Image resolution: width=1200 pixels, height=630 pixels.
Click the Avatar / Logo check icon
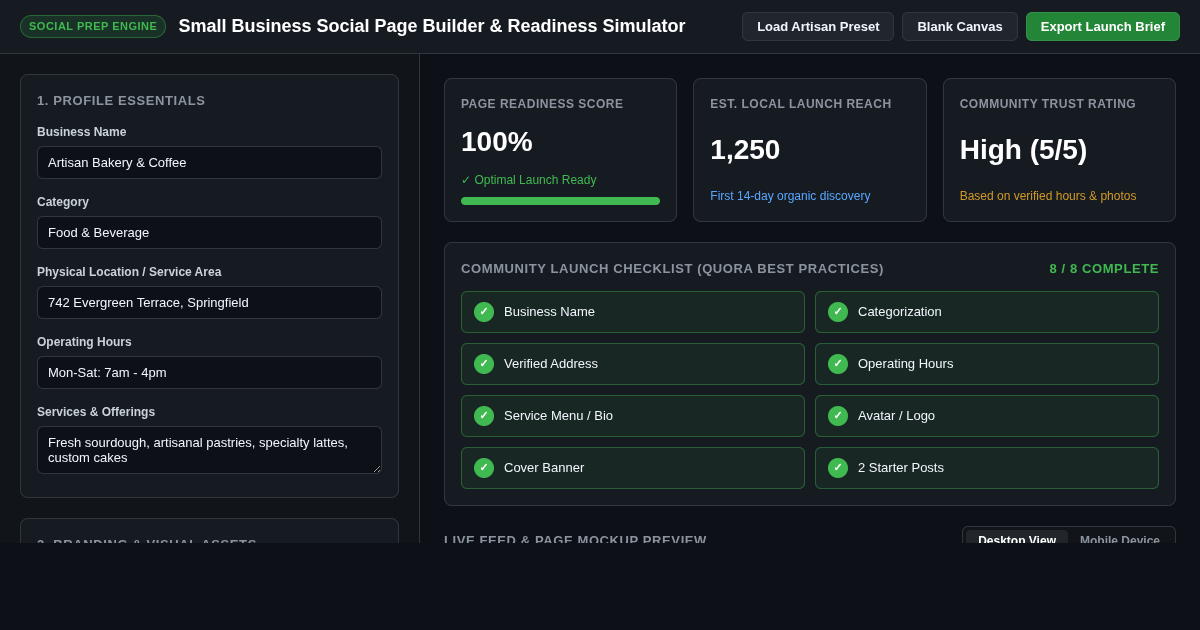838,416
